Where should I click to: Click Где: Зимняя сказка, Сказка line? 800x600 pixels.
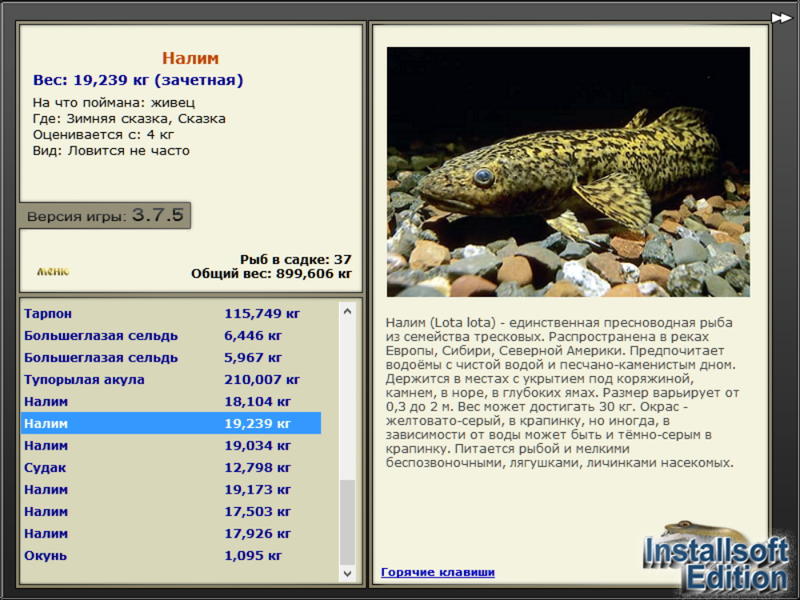pyautogui.click(x=129, y=119)
